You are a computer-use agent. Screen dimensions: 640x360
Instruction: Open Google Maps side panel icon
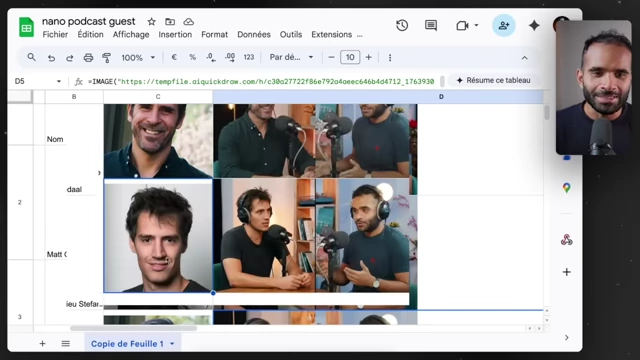pyautogui.click(x=567, y=188)
